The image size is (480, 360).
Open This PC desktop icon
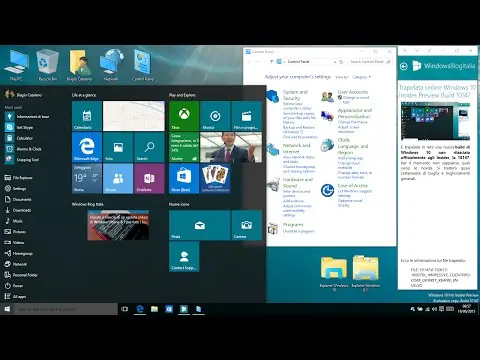point(16,66)
